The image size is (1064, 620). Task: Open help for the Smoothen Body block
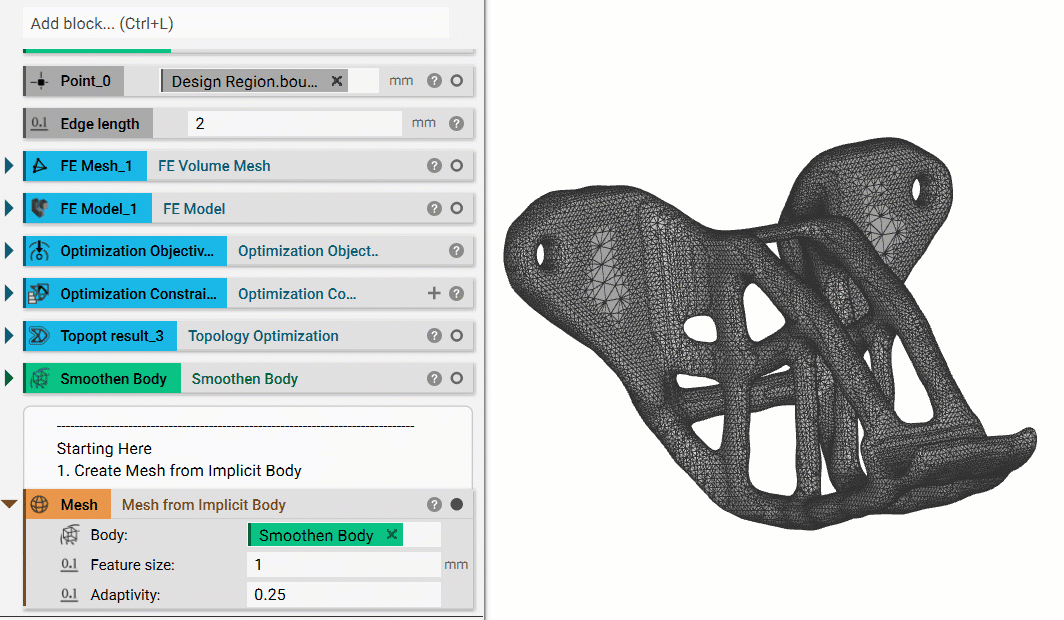[x=434, y=378]
